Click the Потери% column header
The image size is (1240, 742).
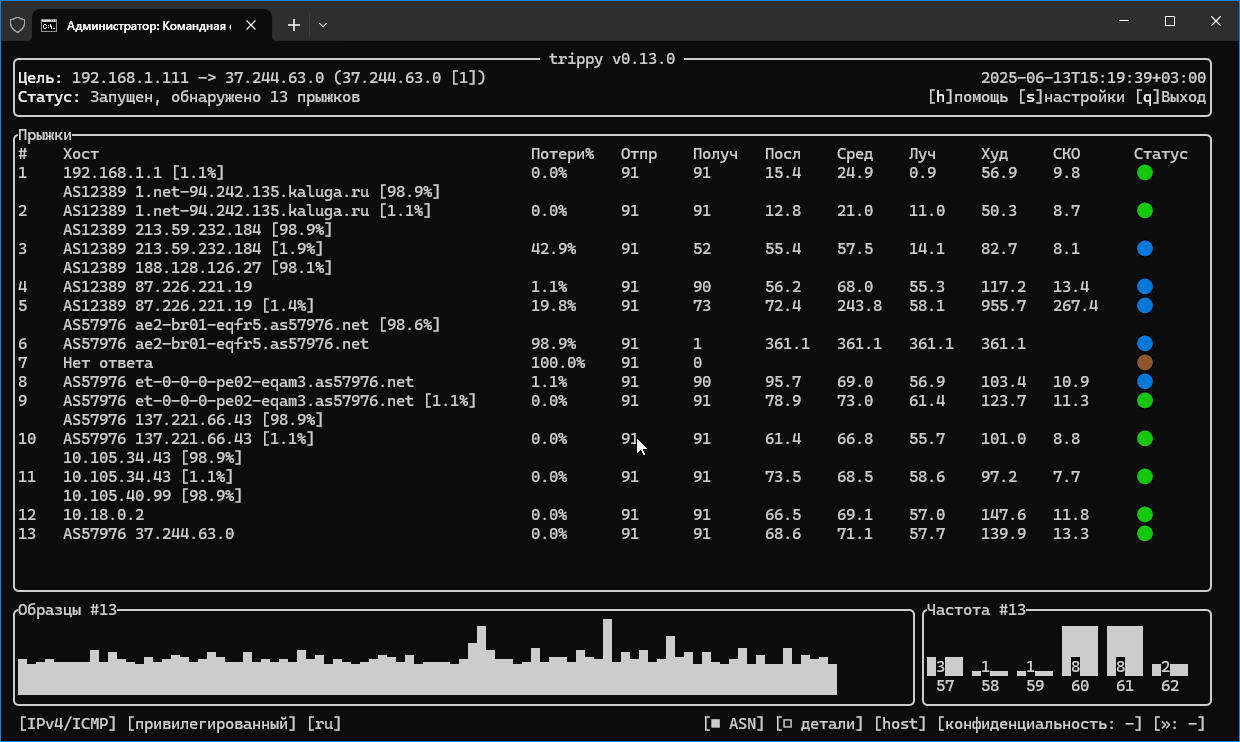click(562, 154)
